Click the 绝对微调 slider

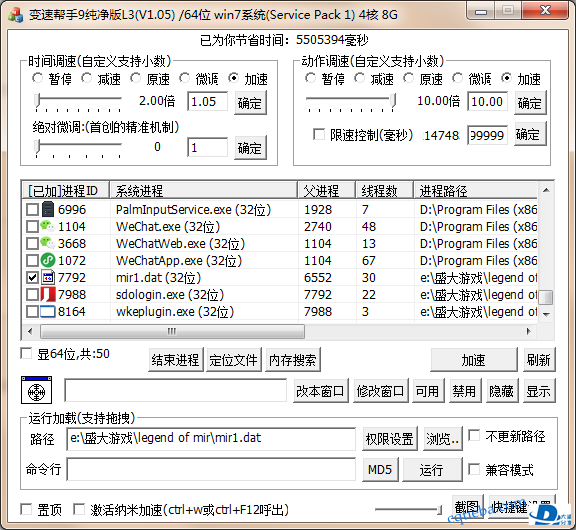click(x=78, y=147)
